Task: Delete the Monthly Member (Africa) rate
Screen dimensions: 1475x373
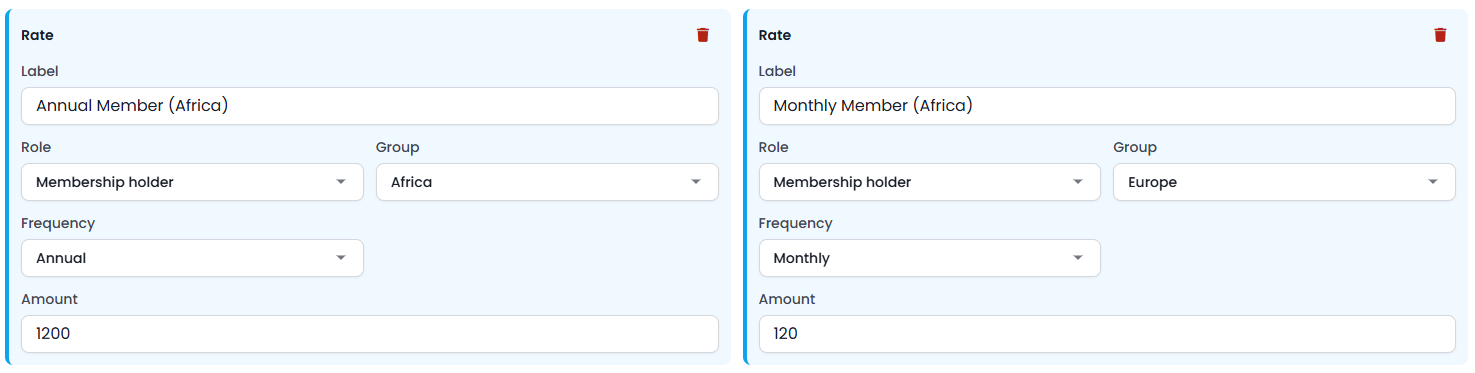Action: [1440, 35]
